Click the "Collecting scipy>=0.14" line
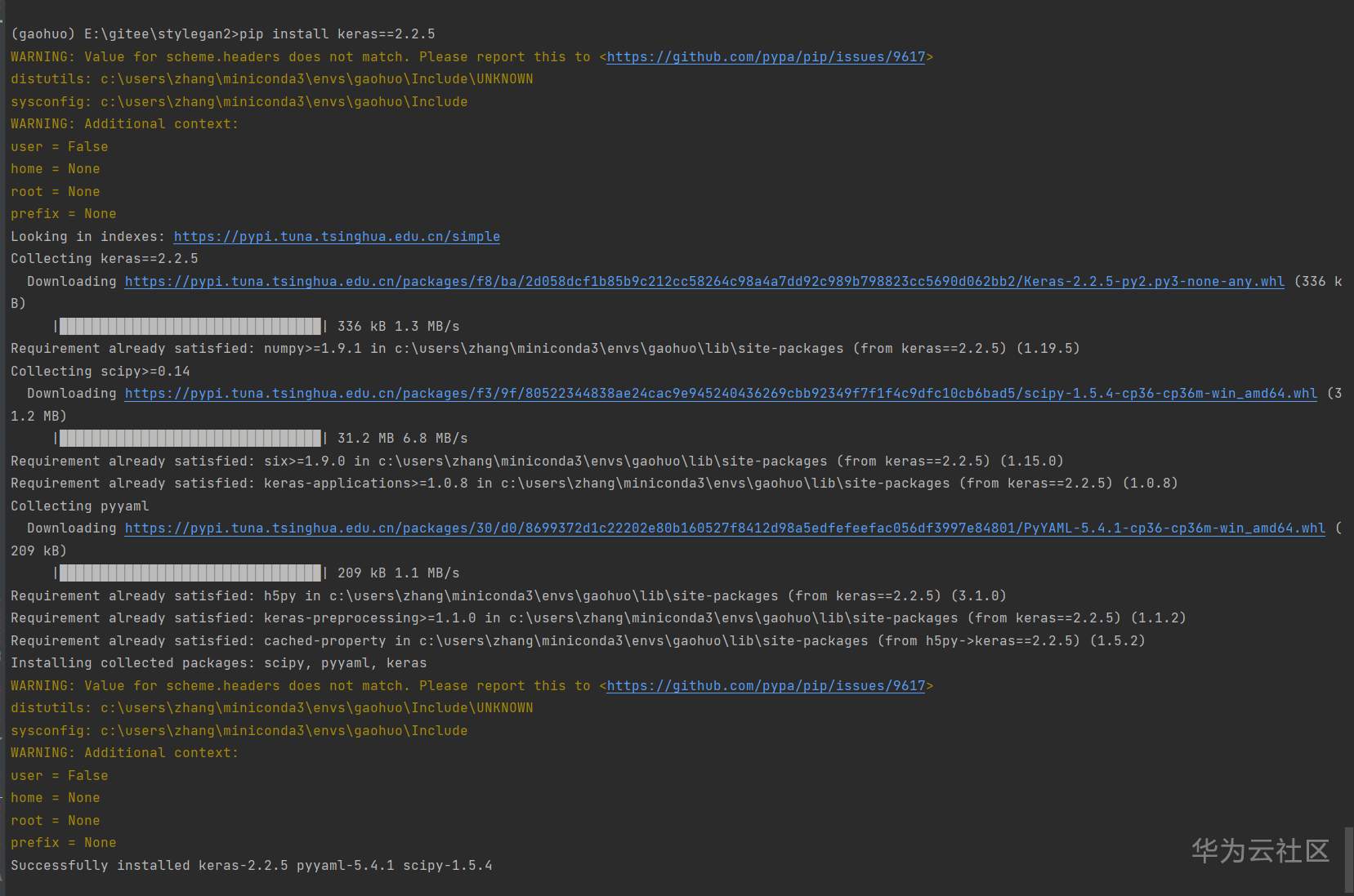 click(100, 372)
